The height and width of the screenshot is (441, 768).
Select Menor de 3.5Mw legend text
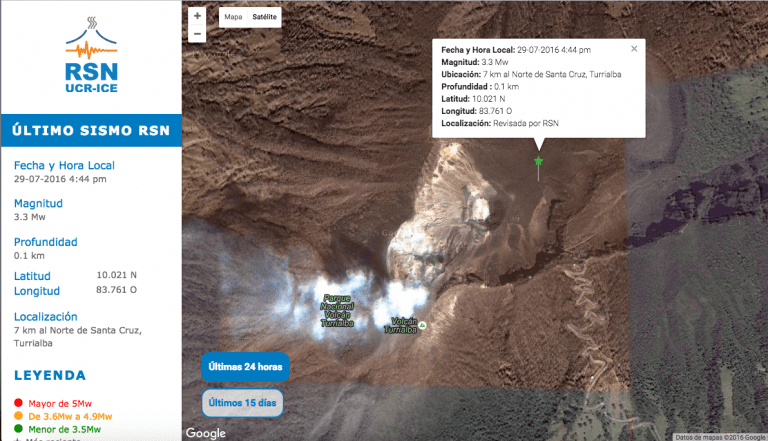(x=65, y=429)
